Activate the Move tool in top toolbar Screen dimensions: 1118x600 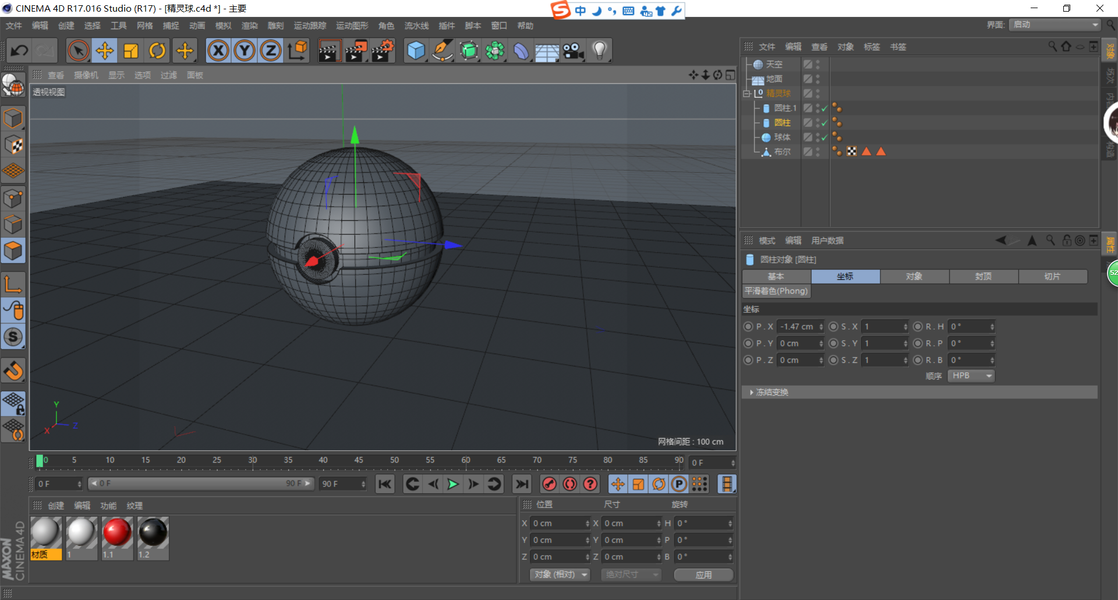coord(105,51)
